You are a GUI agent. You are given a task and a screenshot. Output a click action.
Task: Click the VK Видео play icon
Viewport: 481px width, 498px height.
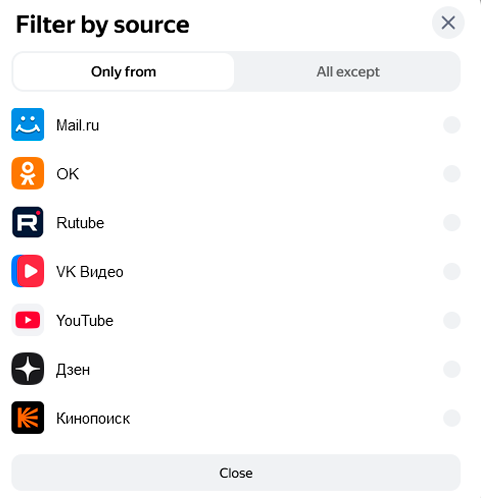(28, 271)
